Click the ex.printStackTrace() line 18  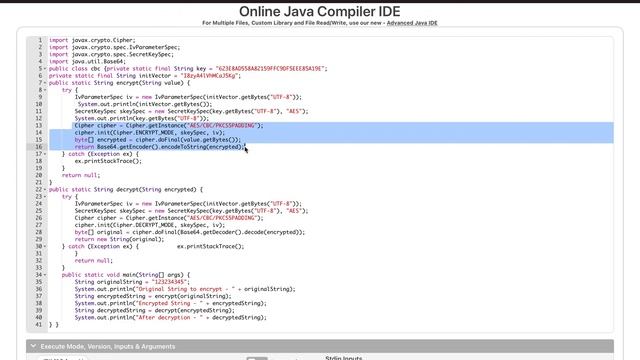pyautogui.click(x=108, y=161)
